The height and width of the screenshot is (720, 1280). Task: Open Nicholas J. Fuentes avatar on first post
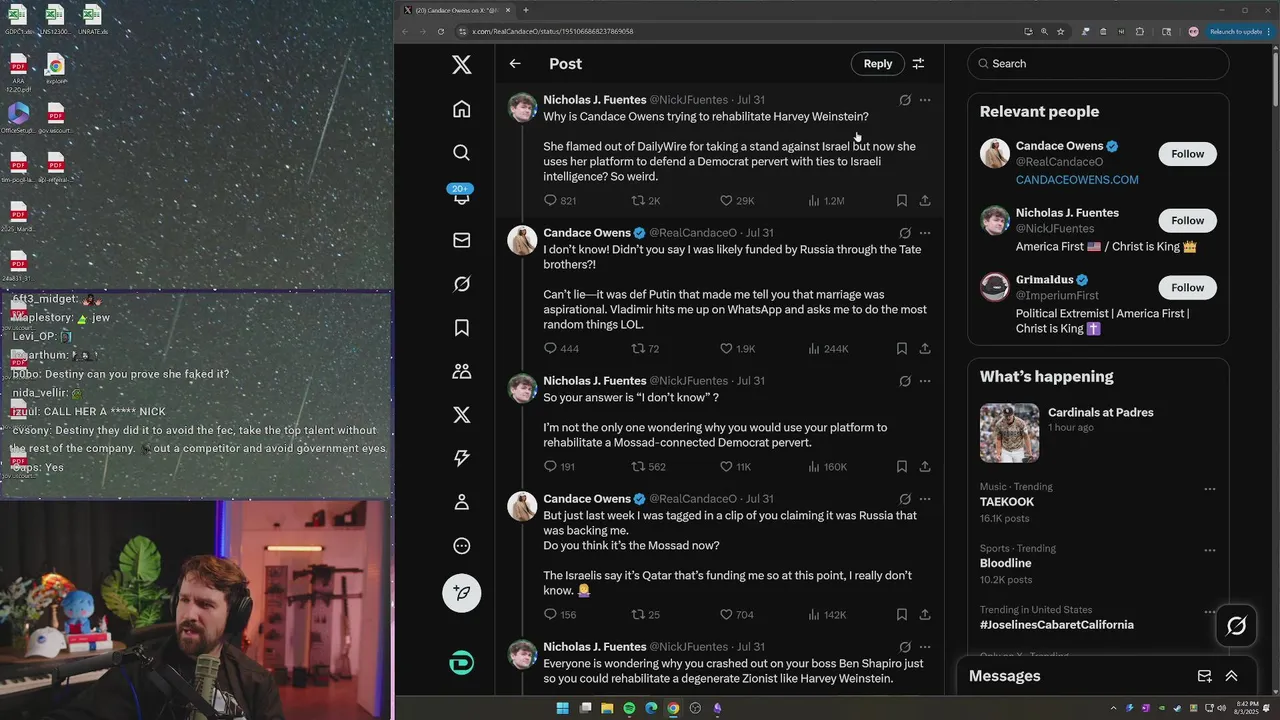(x=522, y=107)
